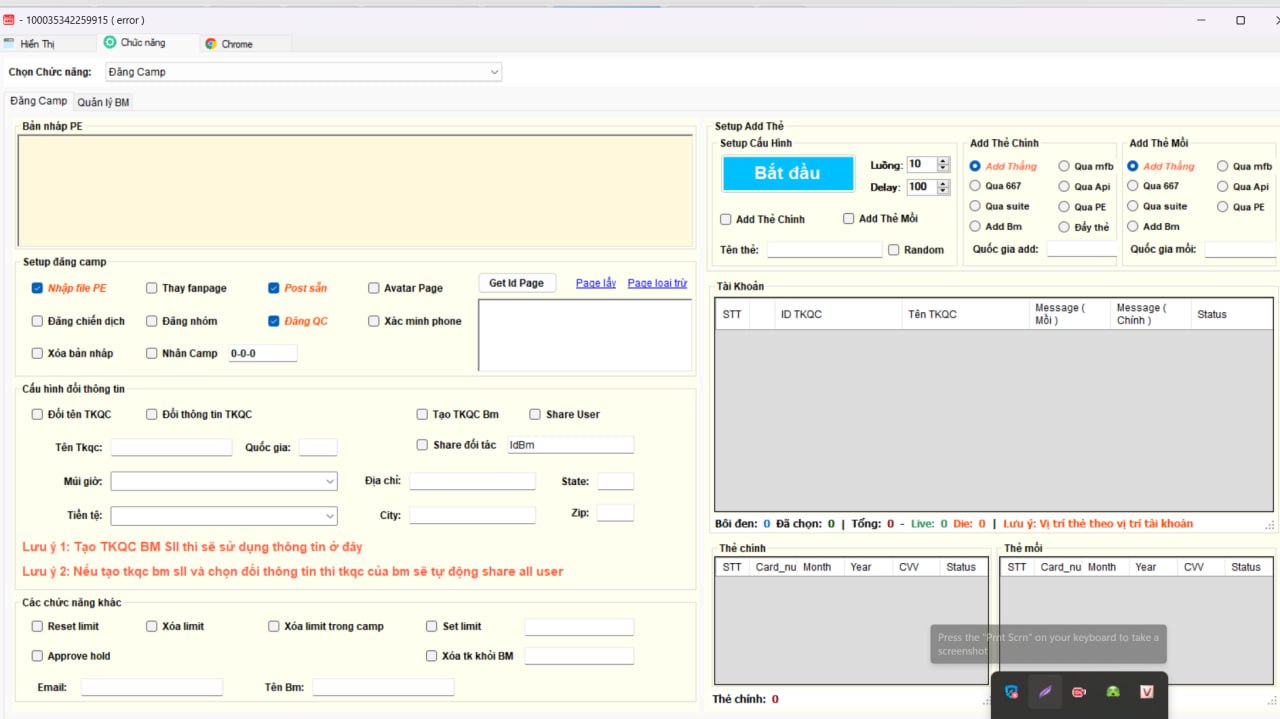Uncheck the Nhập file PE checkbox
Viewport: 1280px width, 719px height.
(x=37, y=288)
